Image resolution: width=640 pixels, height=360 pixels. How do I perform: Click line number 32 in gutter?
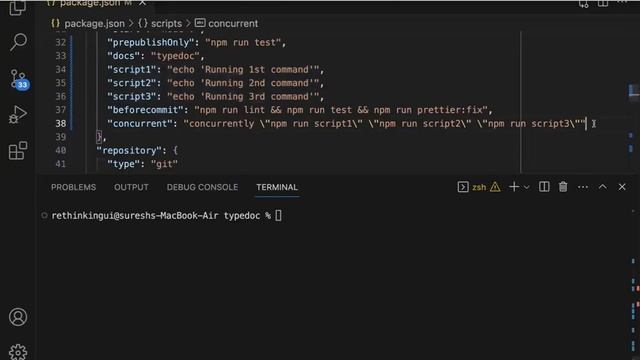(61, 42)
